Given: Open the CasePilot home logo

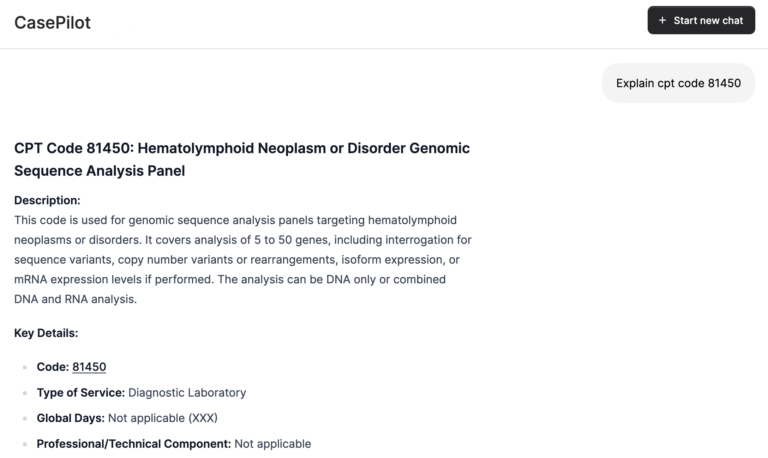Looking at the screenshot, I should pos(52,22).
